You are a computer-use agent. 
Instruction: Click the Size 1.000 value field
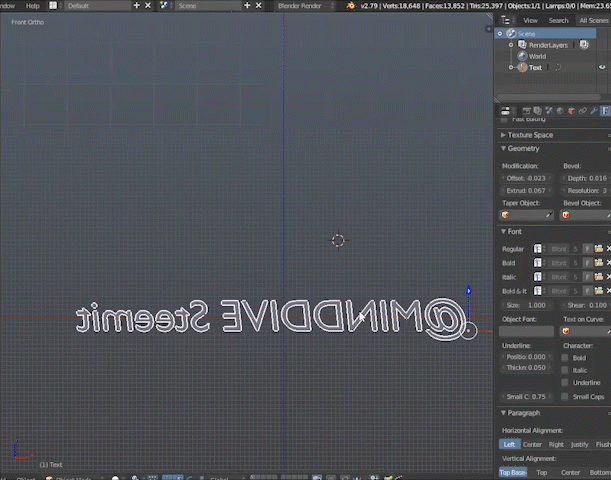tap(526, 305)
